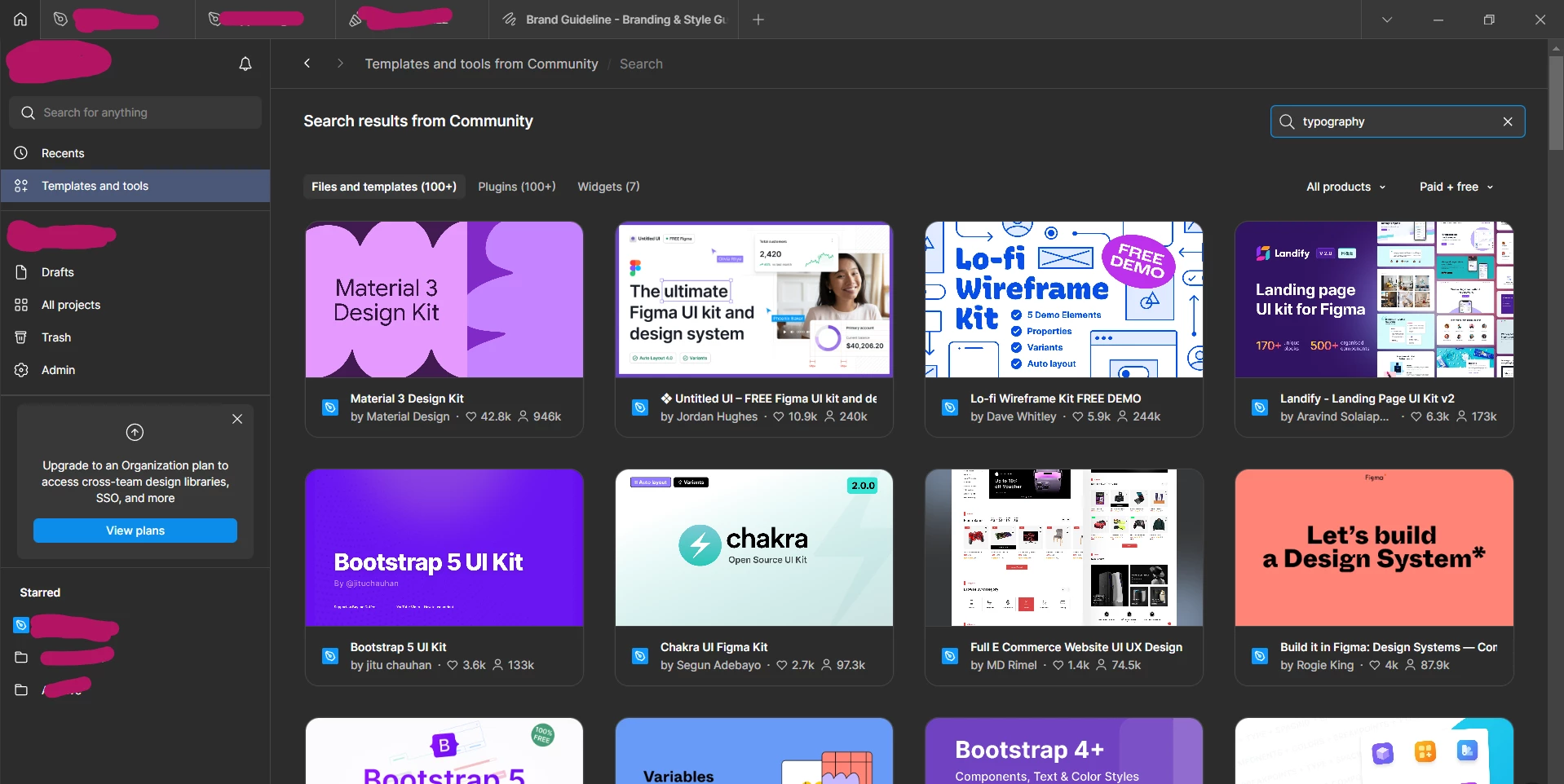Viewport: 1564px width, 784px height.
Task: Like Material 3 Design Kit heart icon
Action: pos(471,416)
